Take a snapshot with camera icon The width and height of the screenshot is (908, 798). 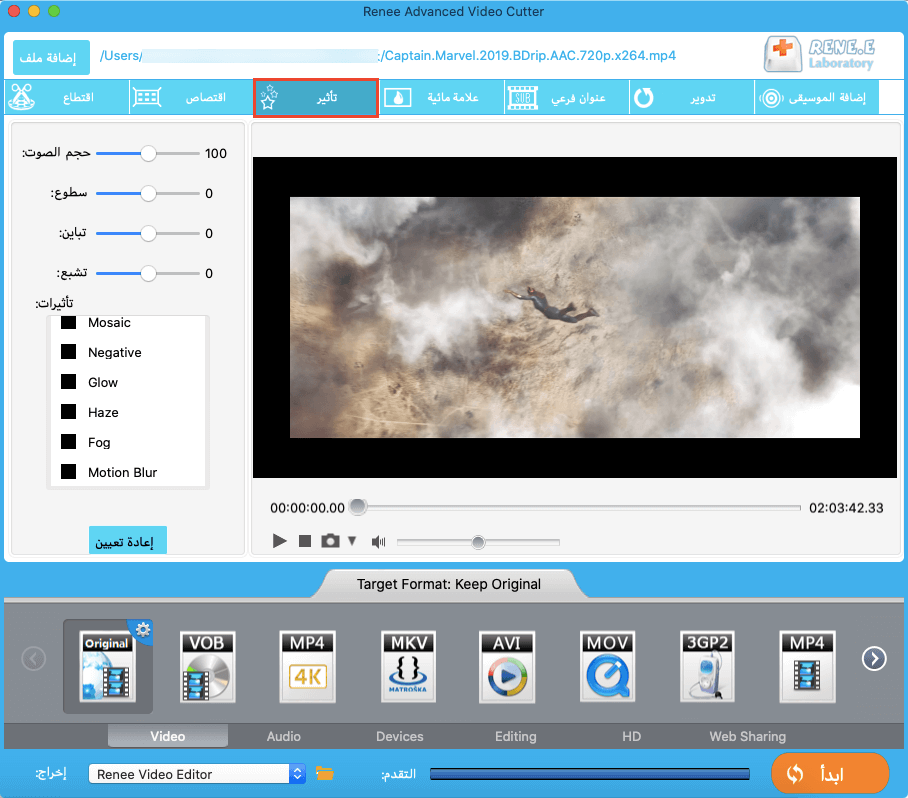point(330,541)
